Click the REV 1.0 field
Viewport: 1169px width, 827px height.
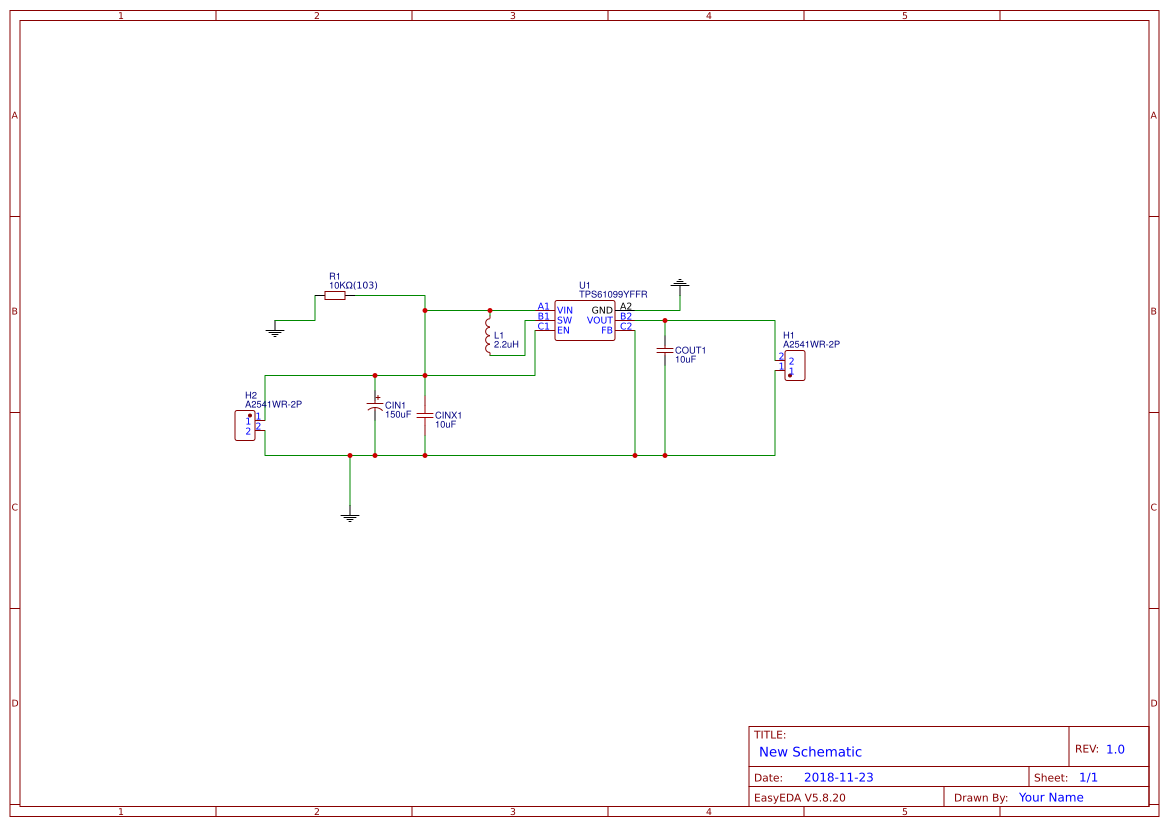tap(1103, 746)
